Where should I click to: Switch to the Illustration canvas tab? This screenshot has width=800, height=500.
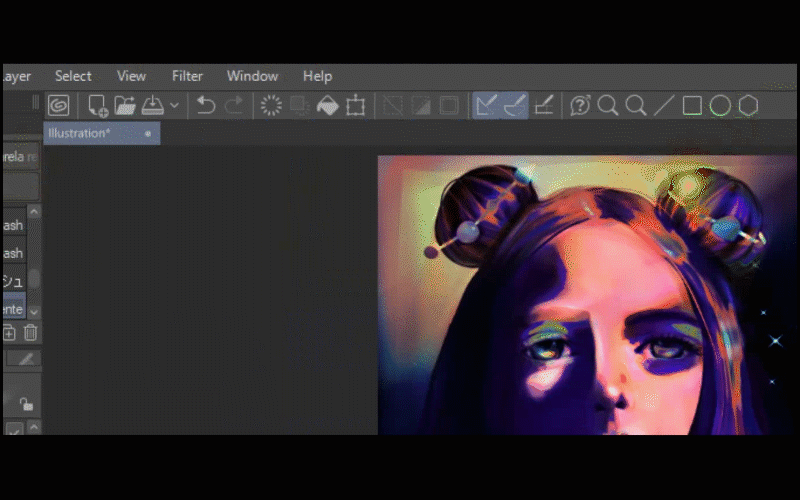point(80,133)
